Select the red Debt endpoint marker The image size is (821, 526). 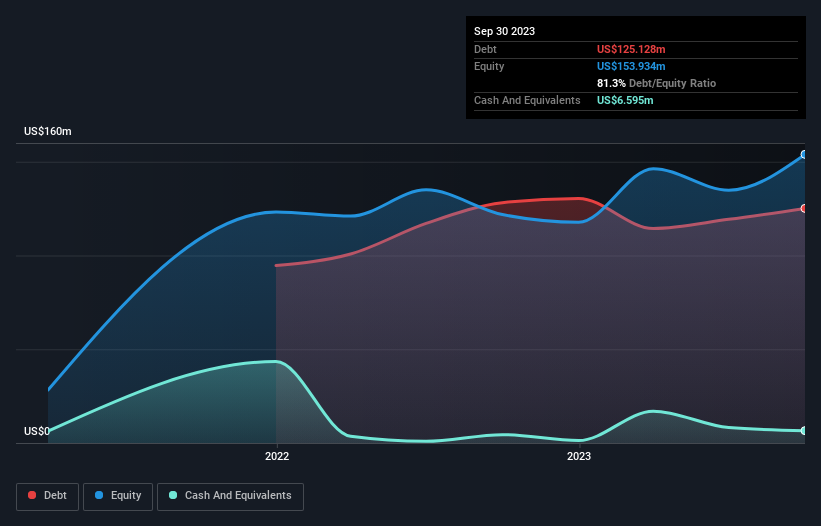(x=804, y=208)
